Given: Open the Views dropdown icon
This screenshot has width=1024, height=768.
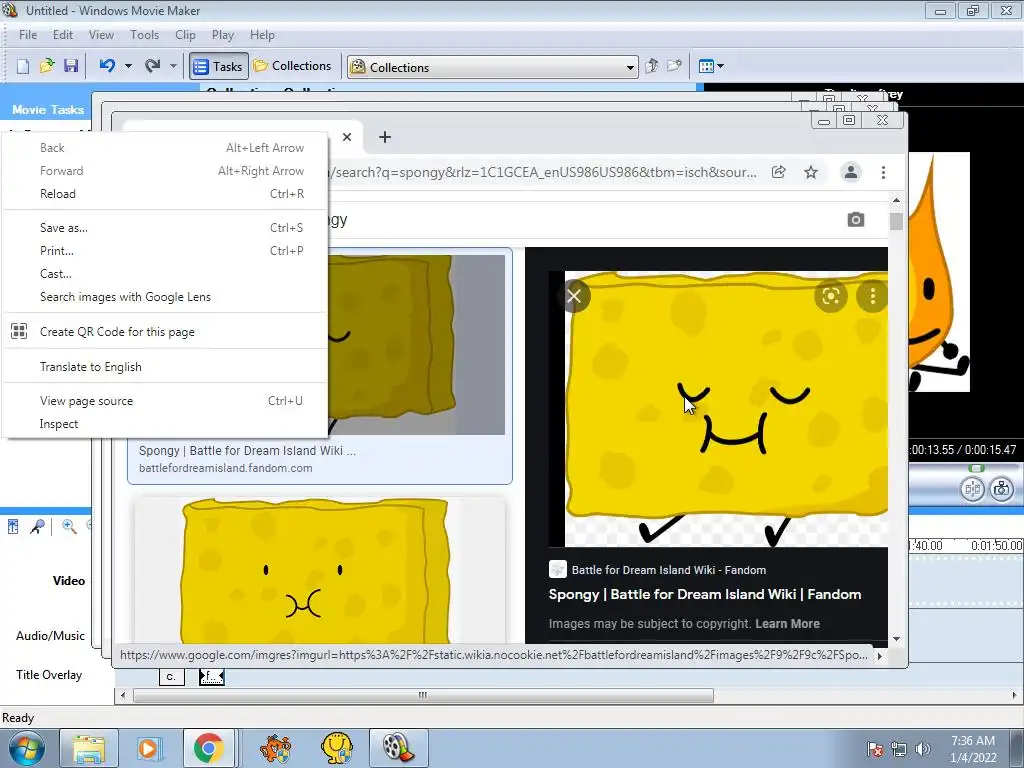Looking at the screenshot, I should click(x=711, y=66).
